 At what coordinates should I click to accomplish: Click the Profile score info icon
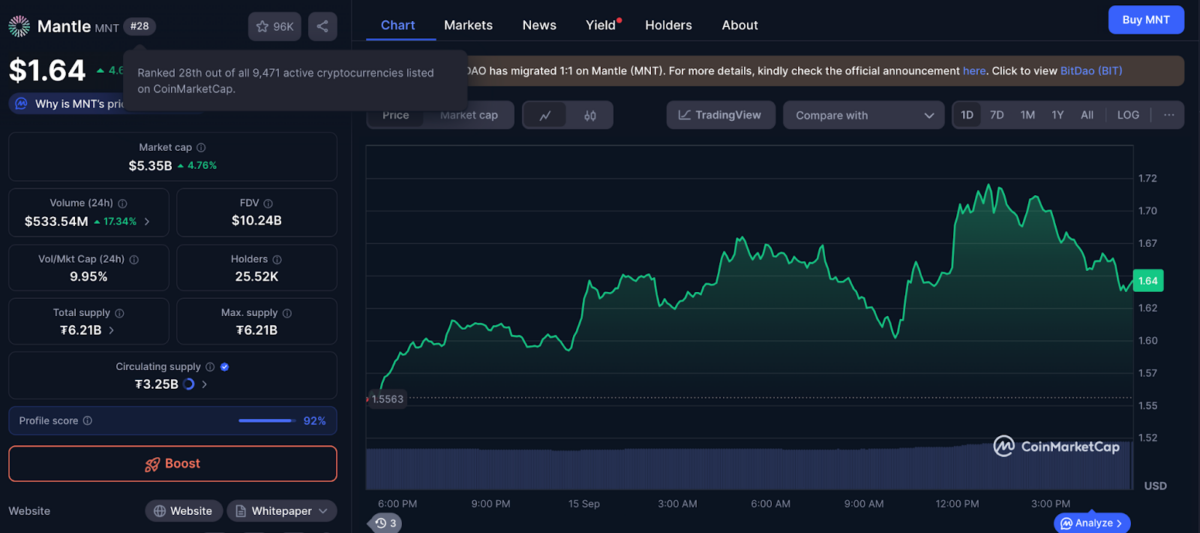tap(88, 421)
